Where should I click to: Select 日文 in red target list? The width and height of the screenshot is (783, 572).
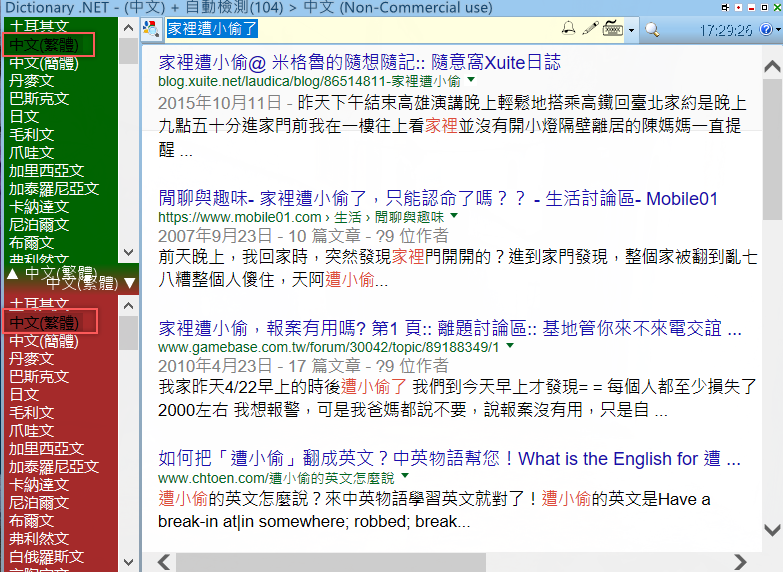(x=24, y=395)
